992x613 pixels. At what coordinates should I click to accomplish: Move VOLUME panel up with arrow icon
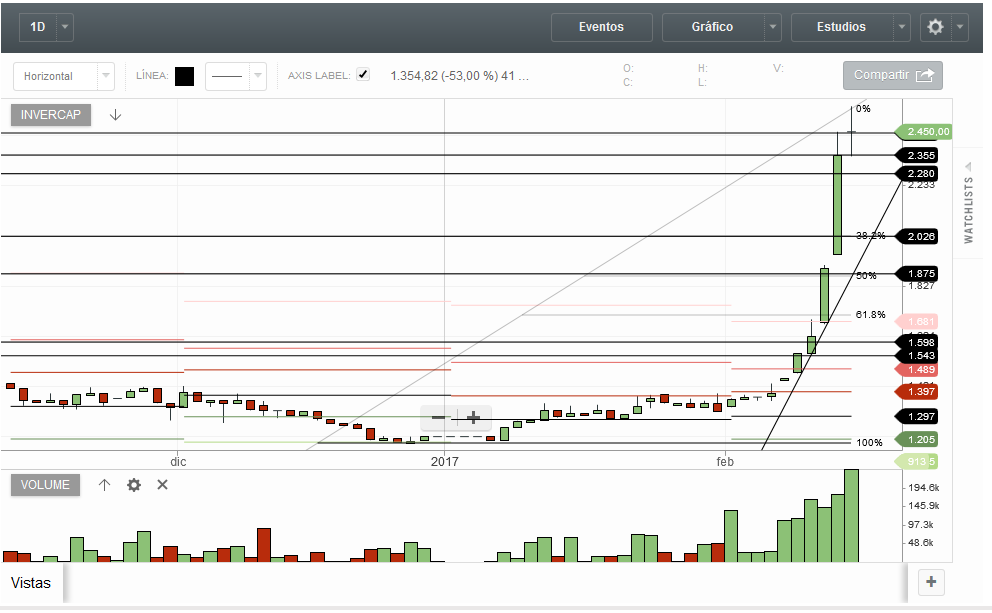(x=104, y=485)
